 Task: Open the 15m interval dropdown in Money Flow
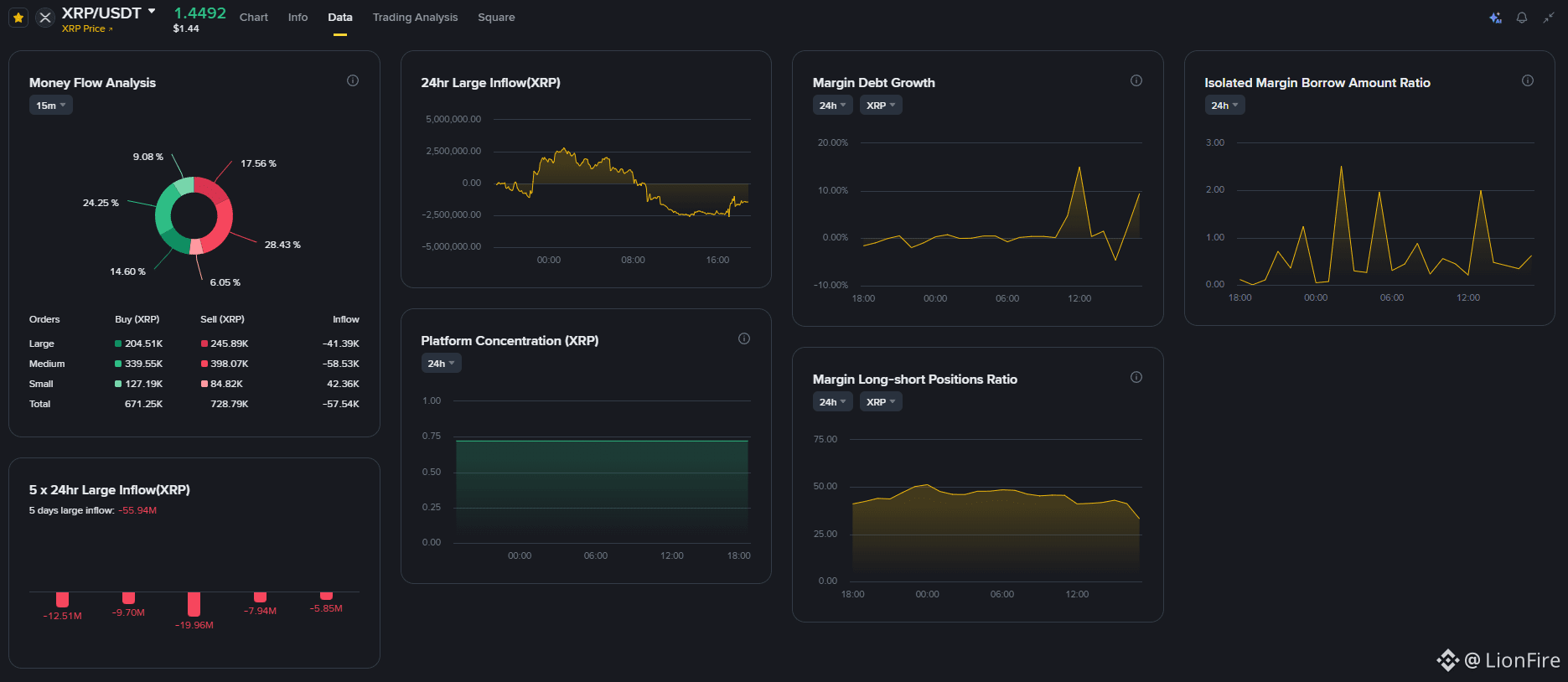click(x=51, y=105)
